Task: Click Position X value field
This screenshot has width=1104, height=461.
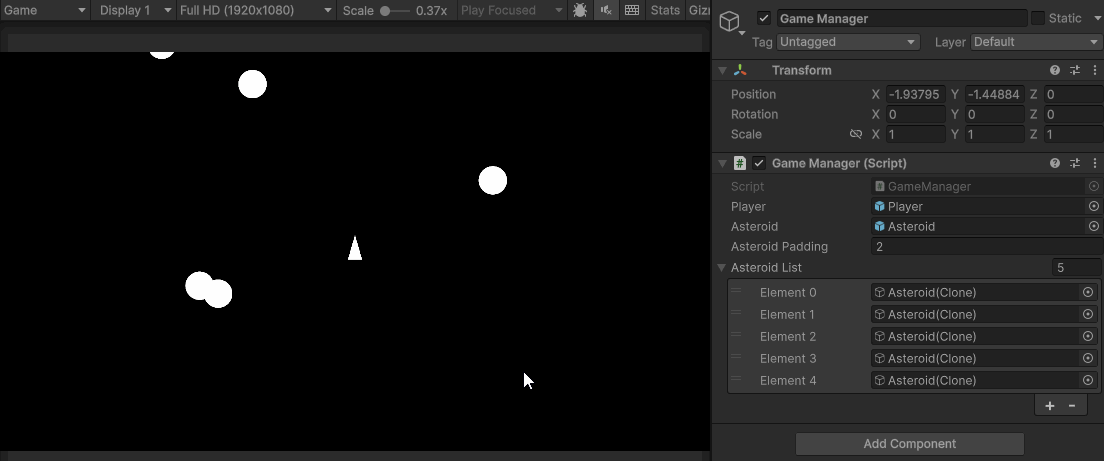Action: [x=915, y=94]
